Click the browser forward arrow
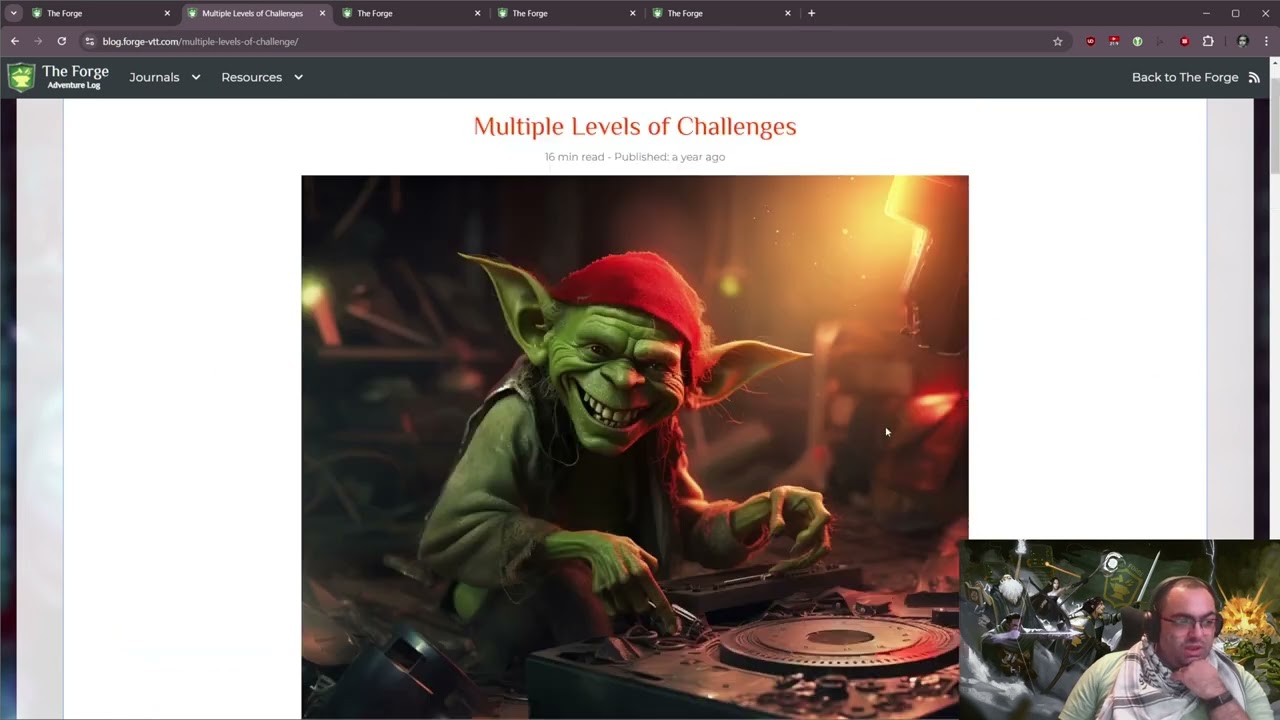1280x720 pixels. (38, 41)
